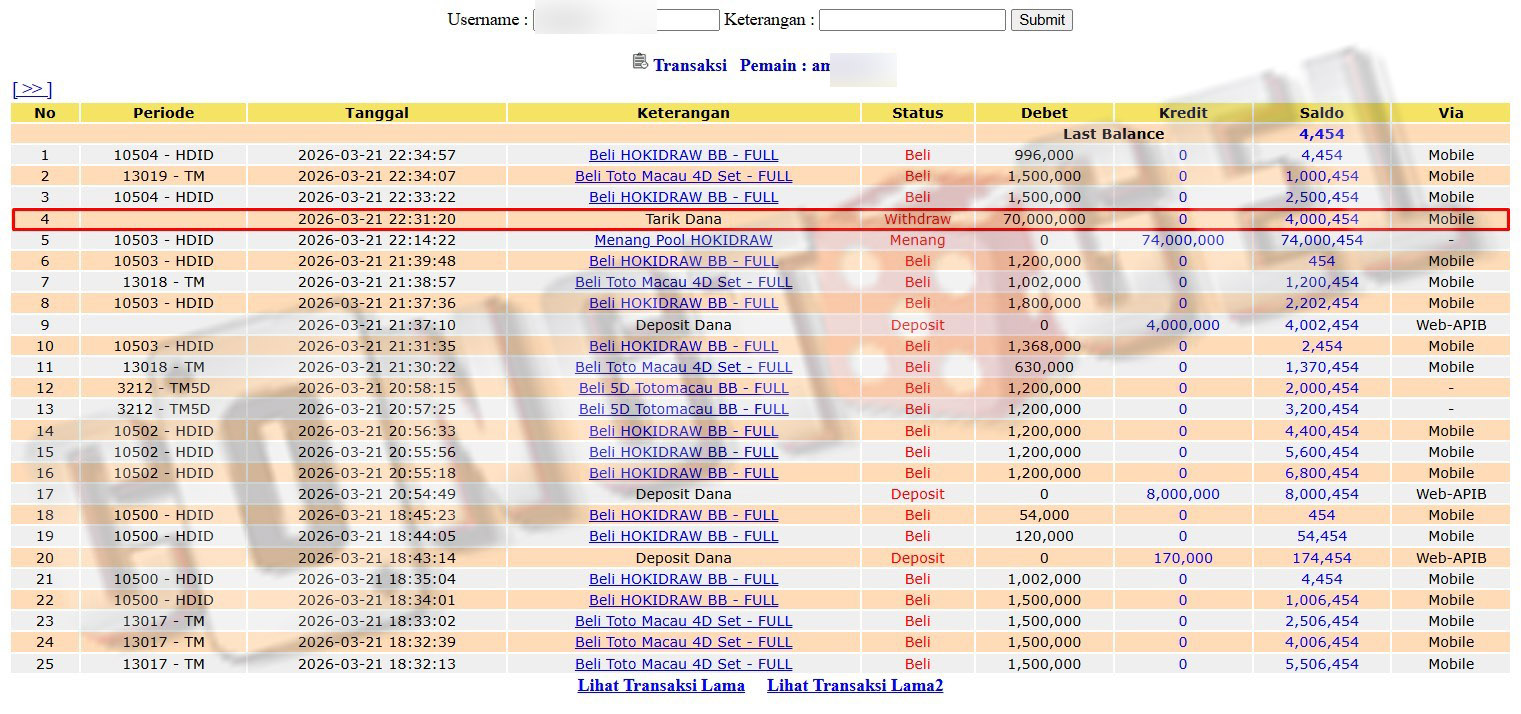Open Beli Toto Macau 4D Set in row 2
Screen dimensions: 1521x714
[x=683, y=176]
